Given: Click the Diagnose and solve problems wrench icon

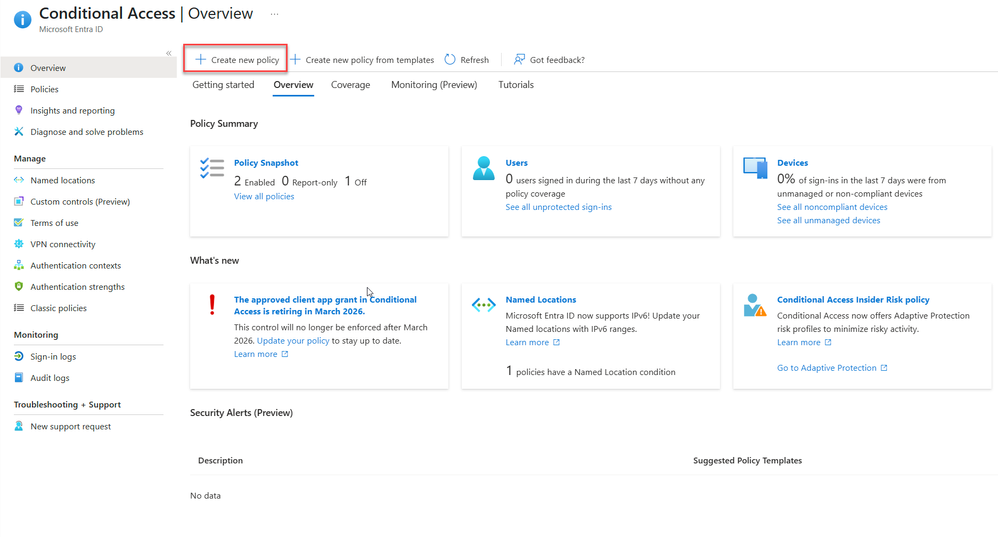Looking at the screenshot, I should (18, 132).
